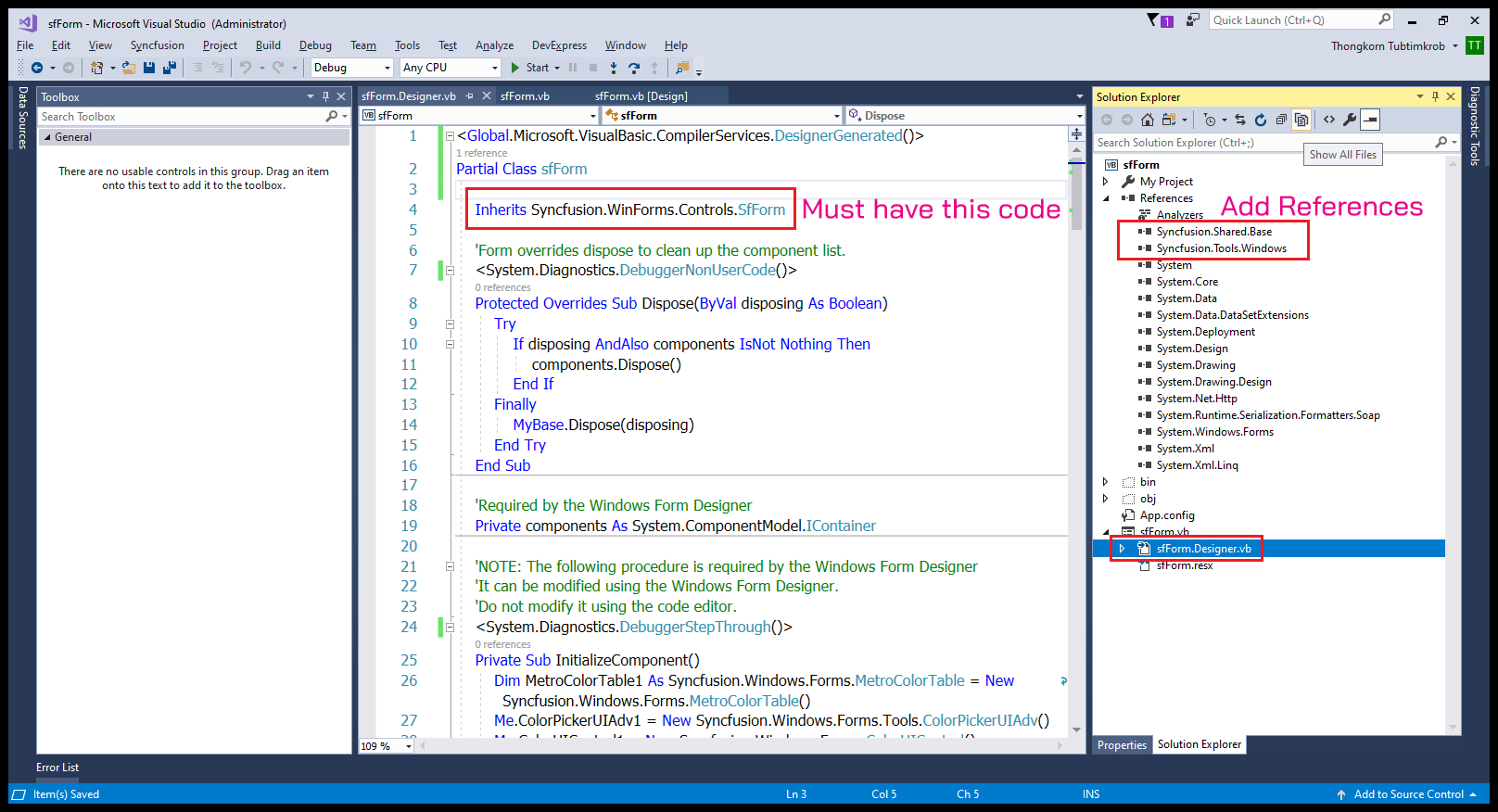
Task: Open the DevExpress menu
Action: (x=559, y=45)
